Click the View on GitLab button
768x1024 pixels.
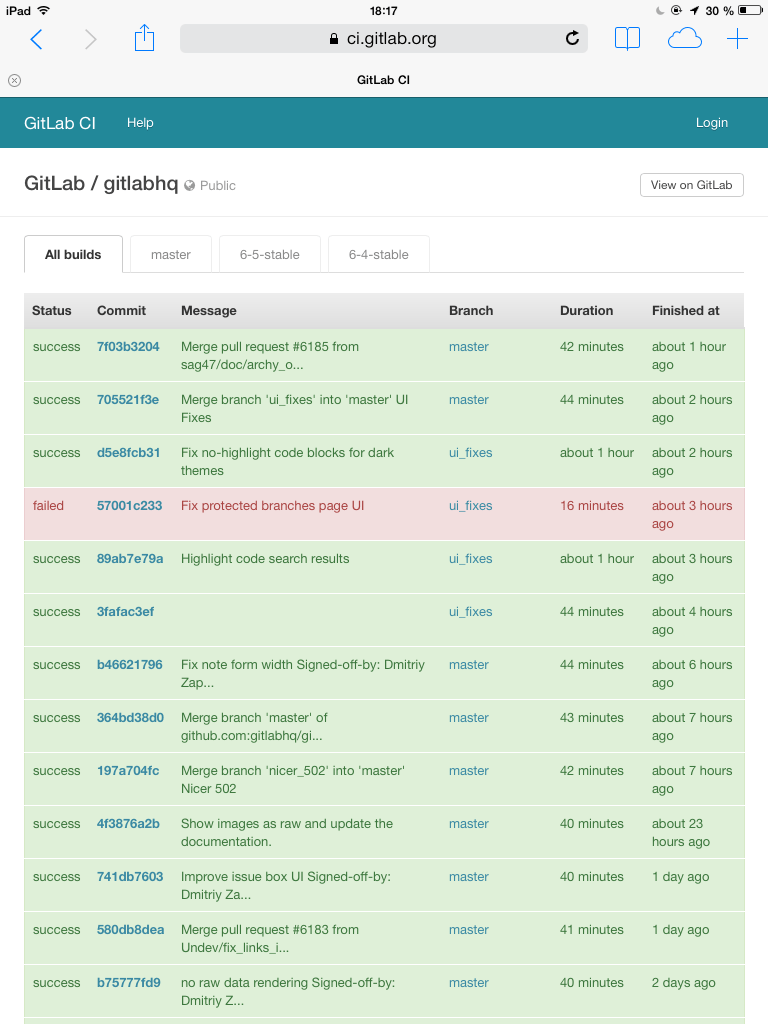tap(691, 185)
